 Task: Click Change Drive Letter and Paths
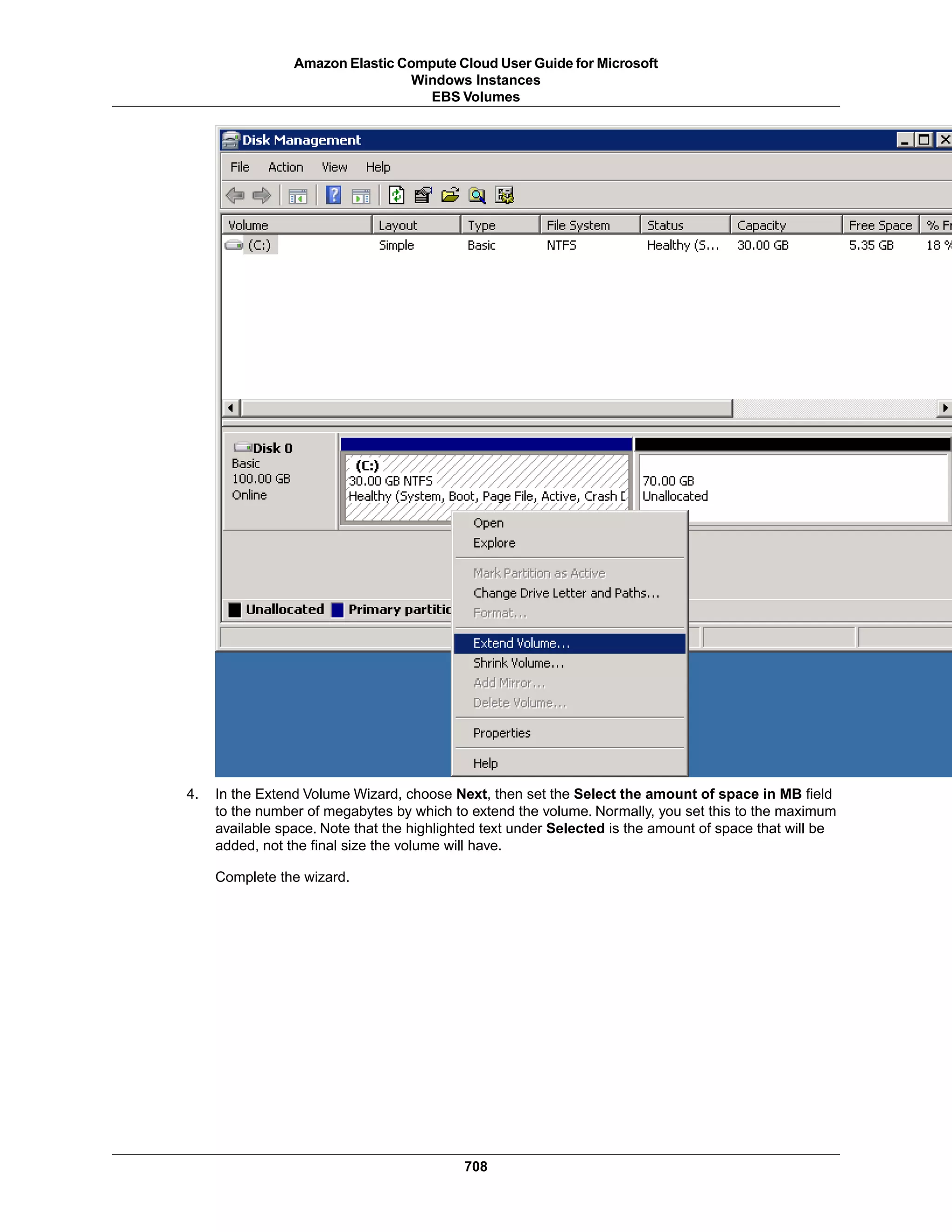point(566,593)
